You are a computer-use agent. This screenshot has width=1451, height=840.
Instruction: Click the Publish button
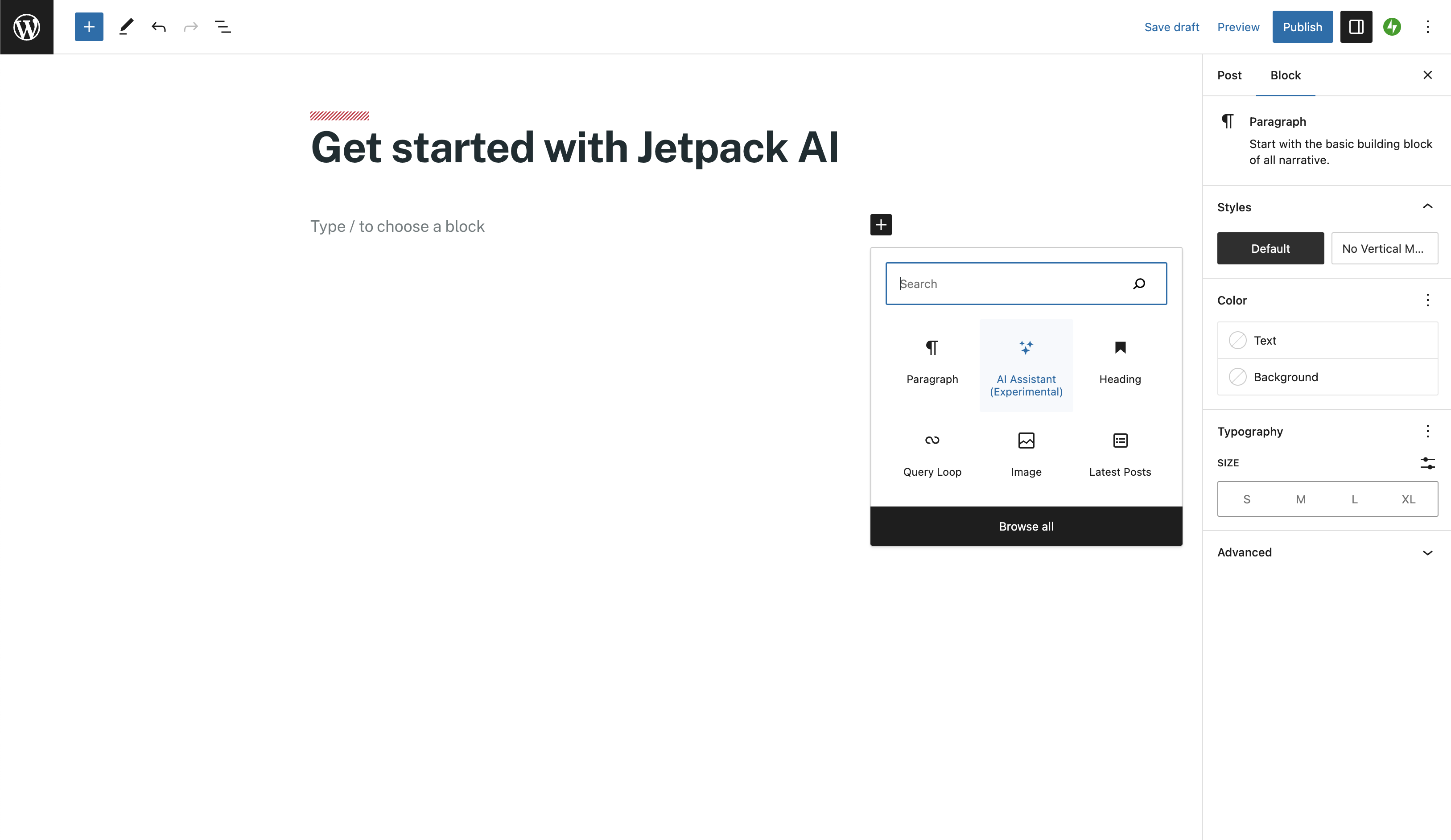click(1302, 26)
